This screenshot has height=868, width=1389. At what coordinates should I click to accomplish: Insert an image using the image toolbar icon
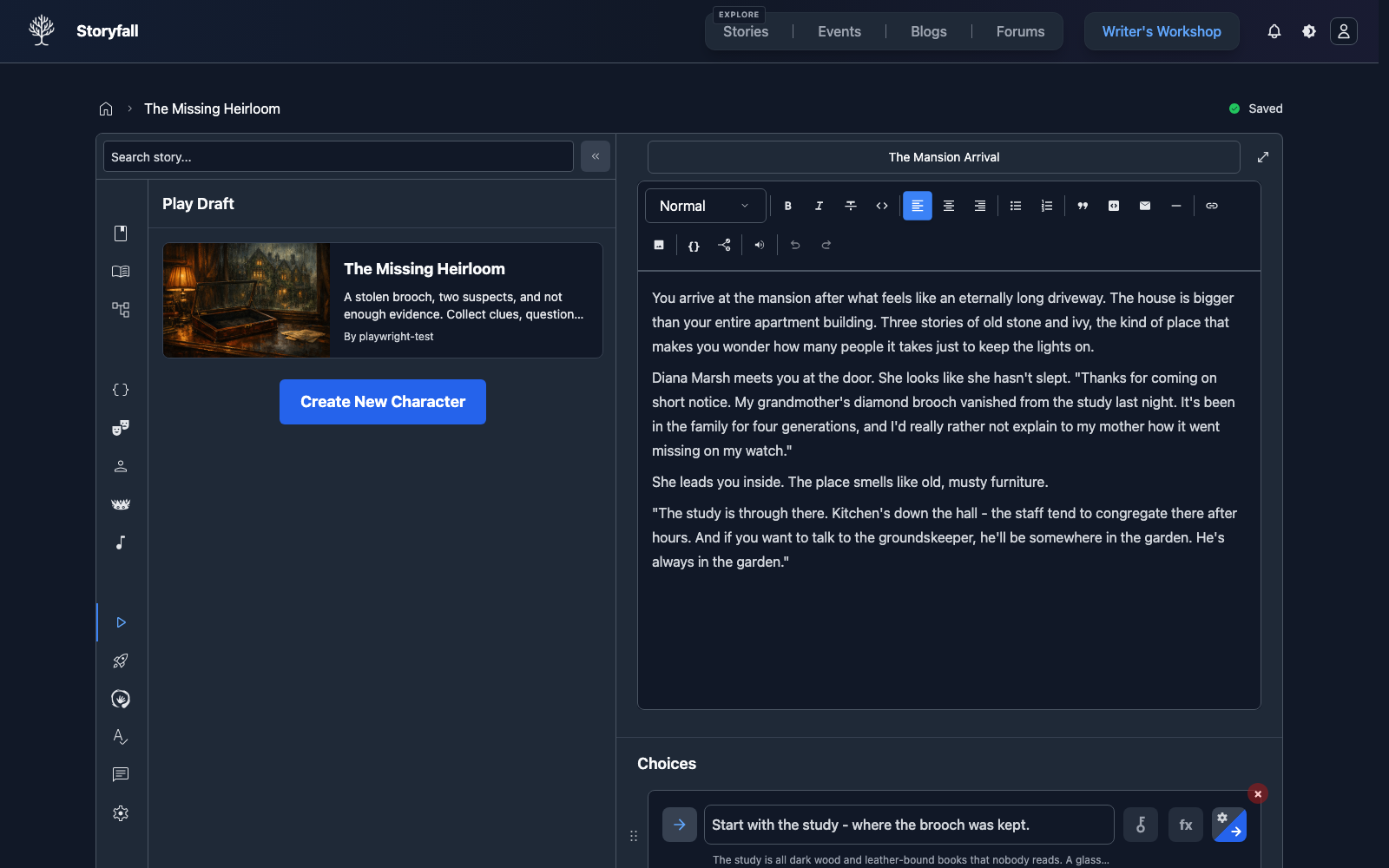pyautogui.click(x=658, y=245)
